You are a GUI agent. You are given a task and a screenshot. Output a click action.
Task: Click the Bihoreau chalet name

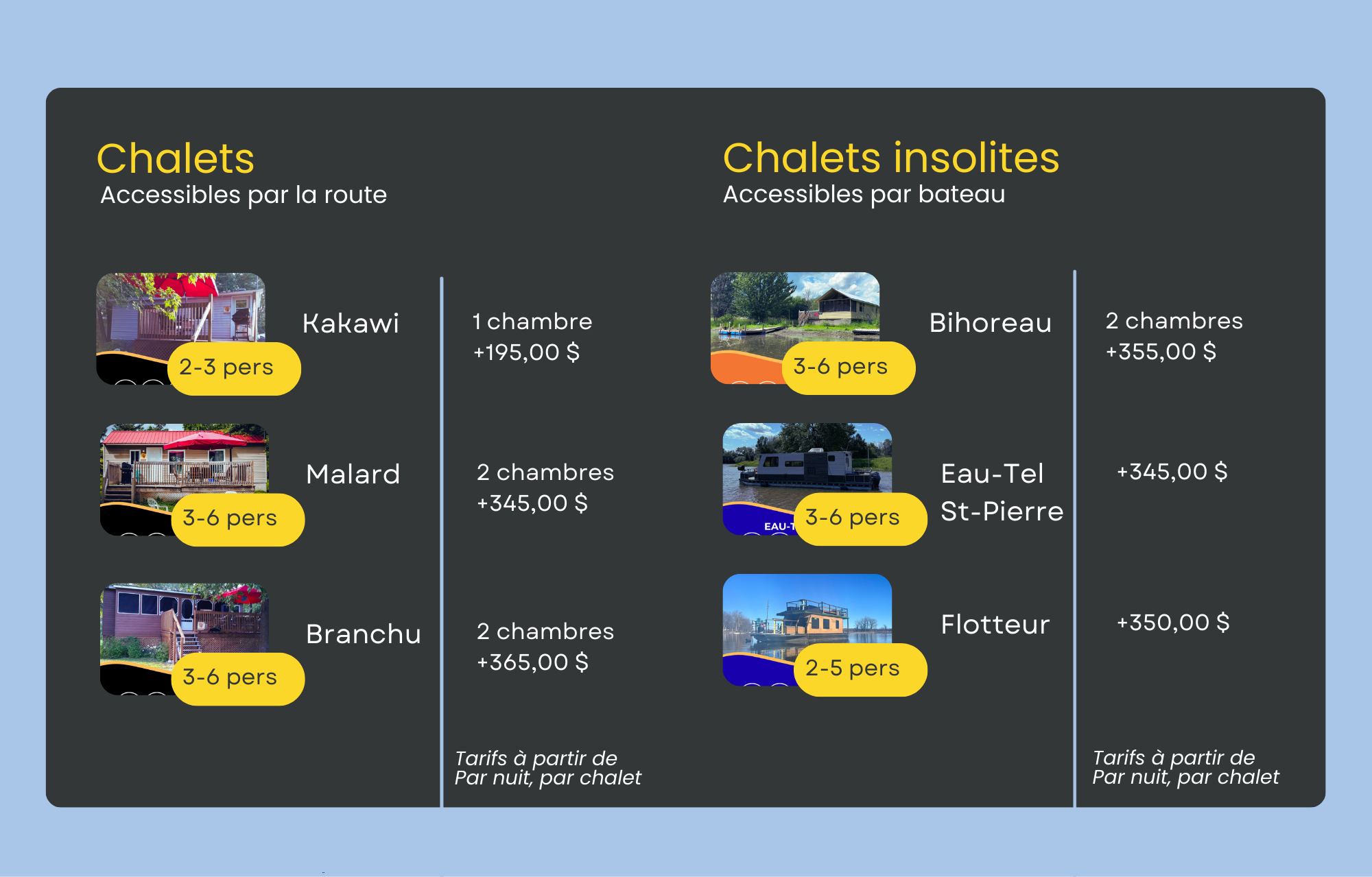[x=990, y=323]
